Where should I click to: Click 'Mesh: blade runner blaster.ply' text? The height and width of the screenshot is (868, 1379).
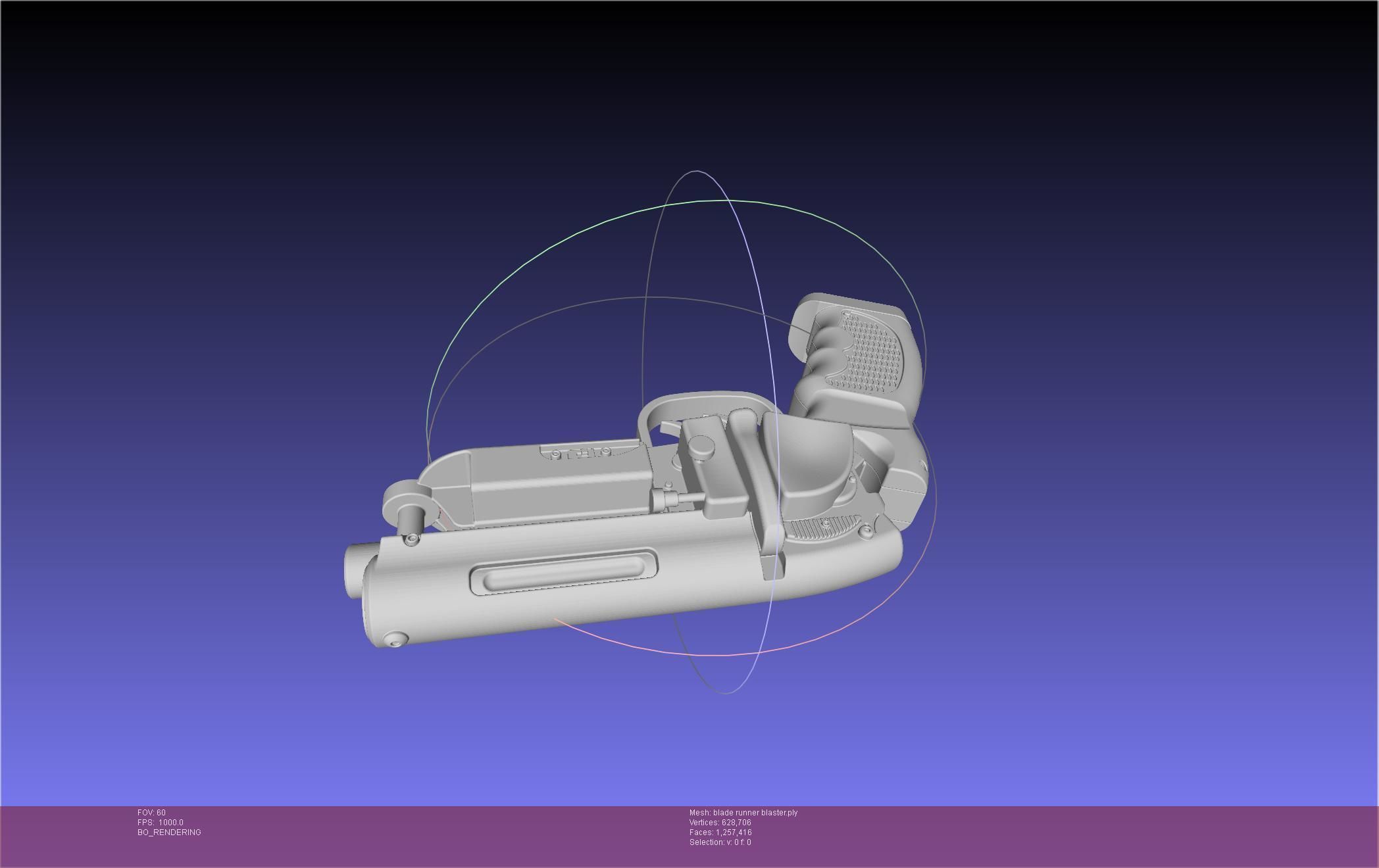click(x=743, y=813)
